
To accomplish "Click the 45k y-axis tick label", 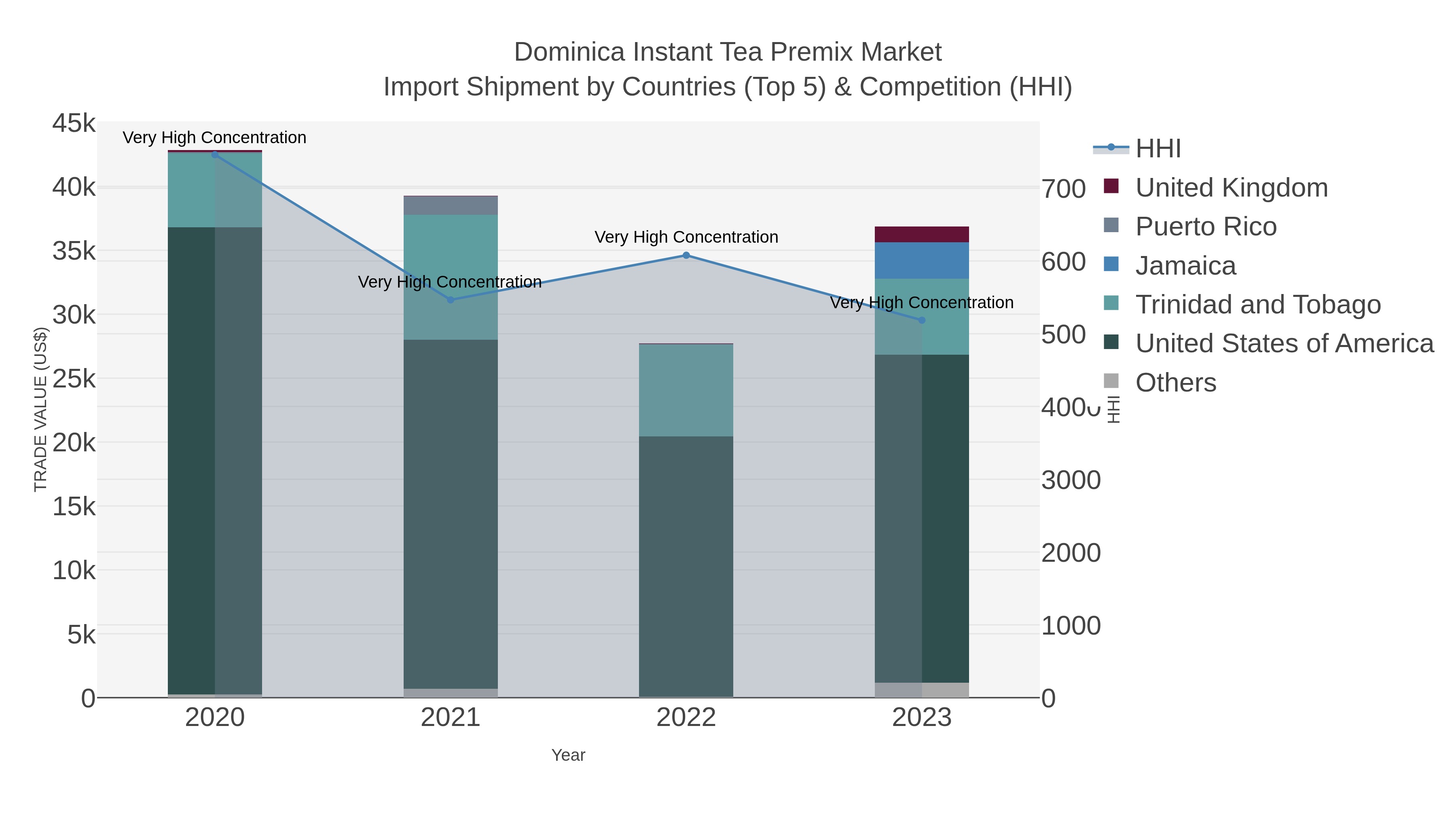I will pyautogui.click(x=74, y=123).
